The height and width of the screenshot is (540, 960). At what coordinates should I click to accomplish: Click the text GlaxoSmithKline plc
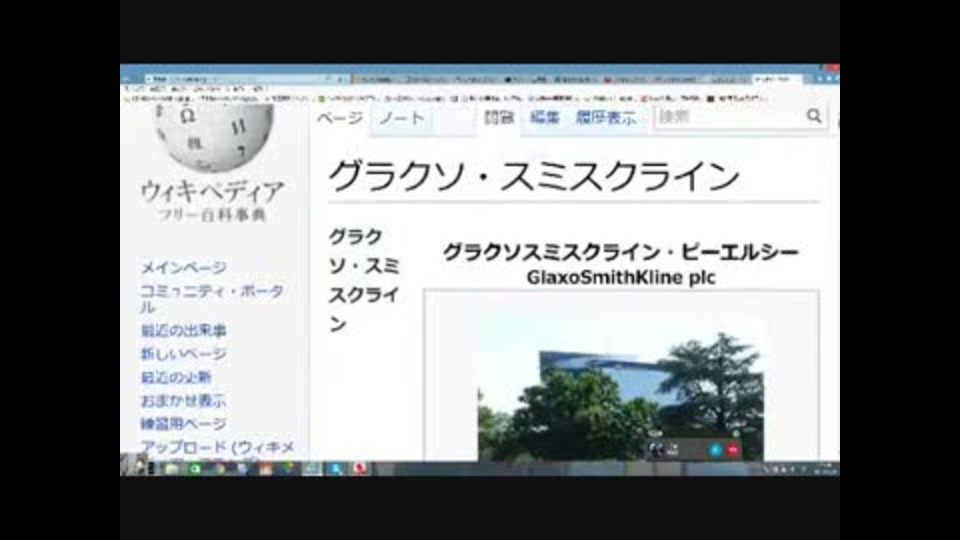(621, 277)
